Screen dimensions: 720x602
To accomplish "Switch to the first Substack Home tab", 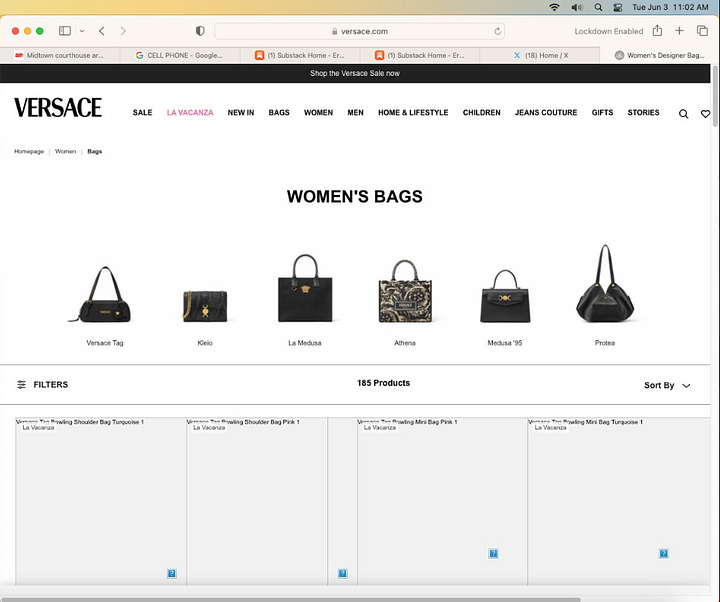I will click(300, 55).
